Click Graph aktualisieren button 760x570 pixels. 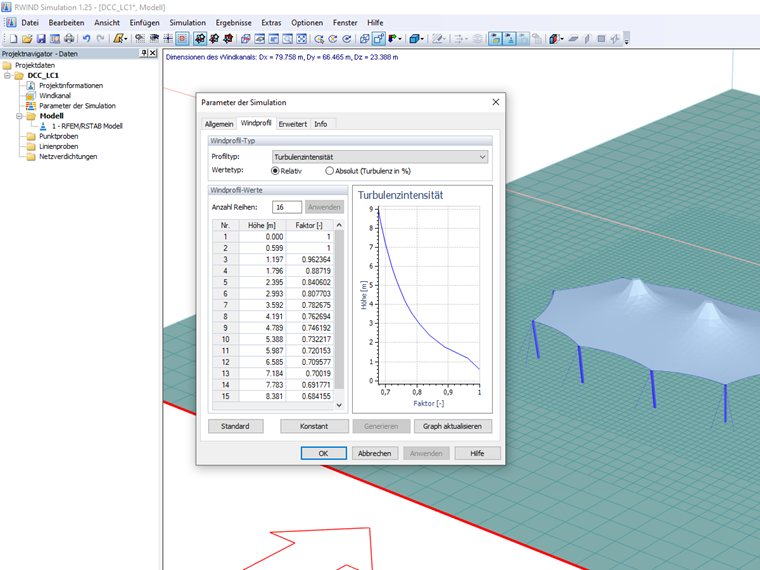click(453, 426)
